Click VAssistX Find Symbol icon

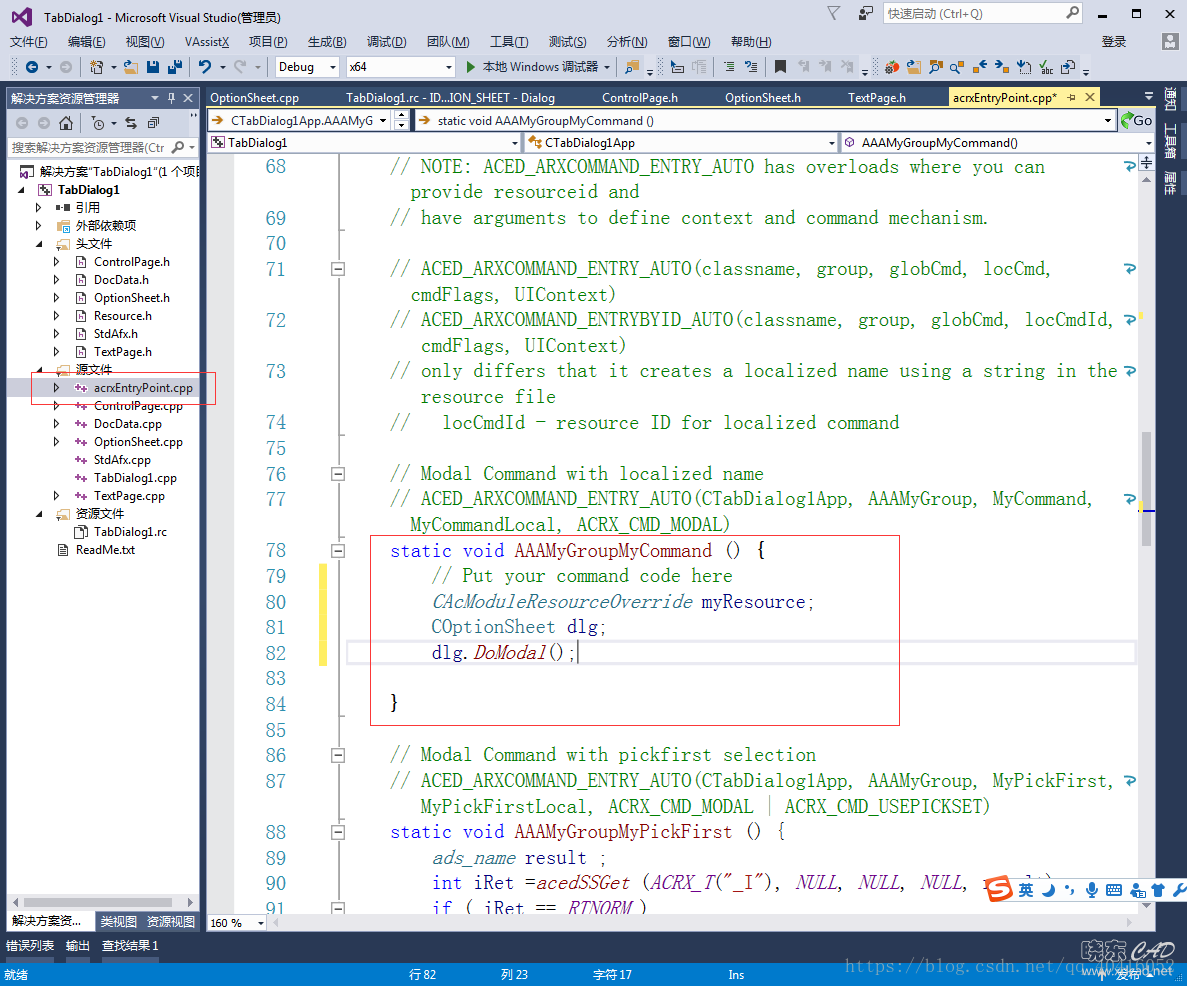(x=936, y=67)
